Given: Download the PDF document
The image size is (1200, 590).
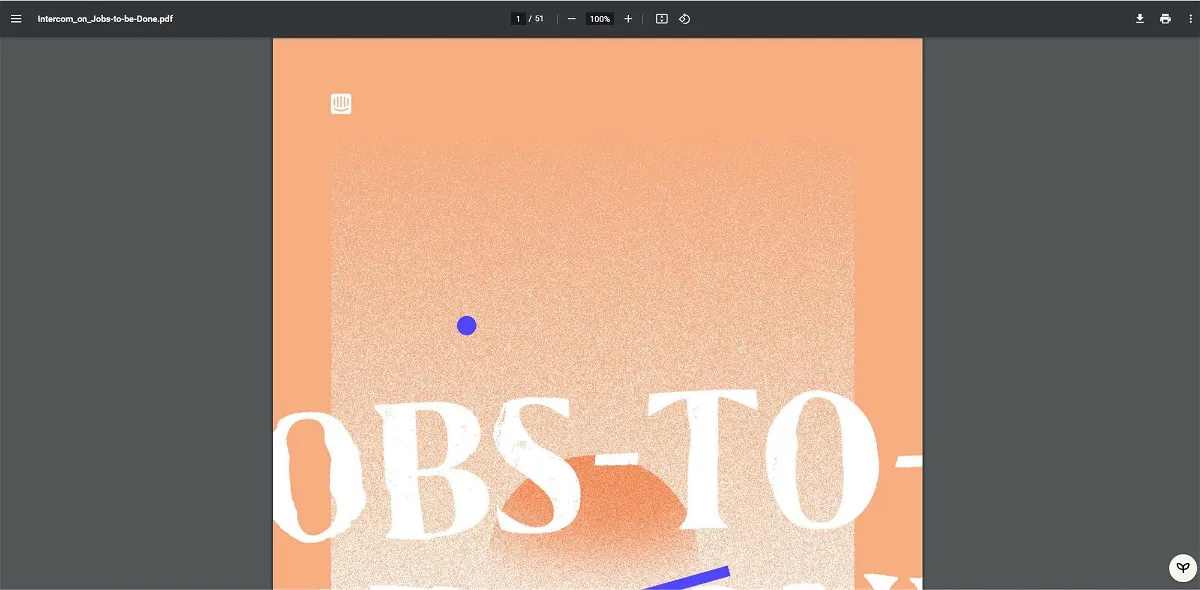Looking at the screenshot, I should (x=1140, y=18).
